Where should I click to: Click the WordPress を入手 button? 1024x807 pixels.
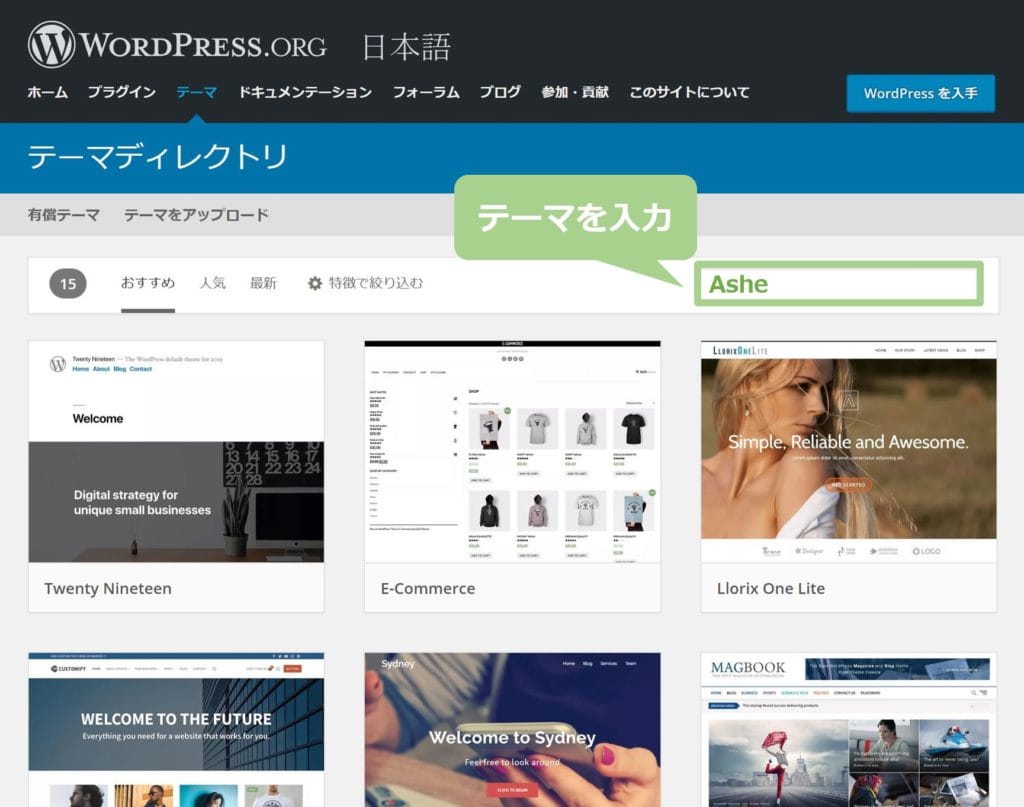tap(921, 93)
